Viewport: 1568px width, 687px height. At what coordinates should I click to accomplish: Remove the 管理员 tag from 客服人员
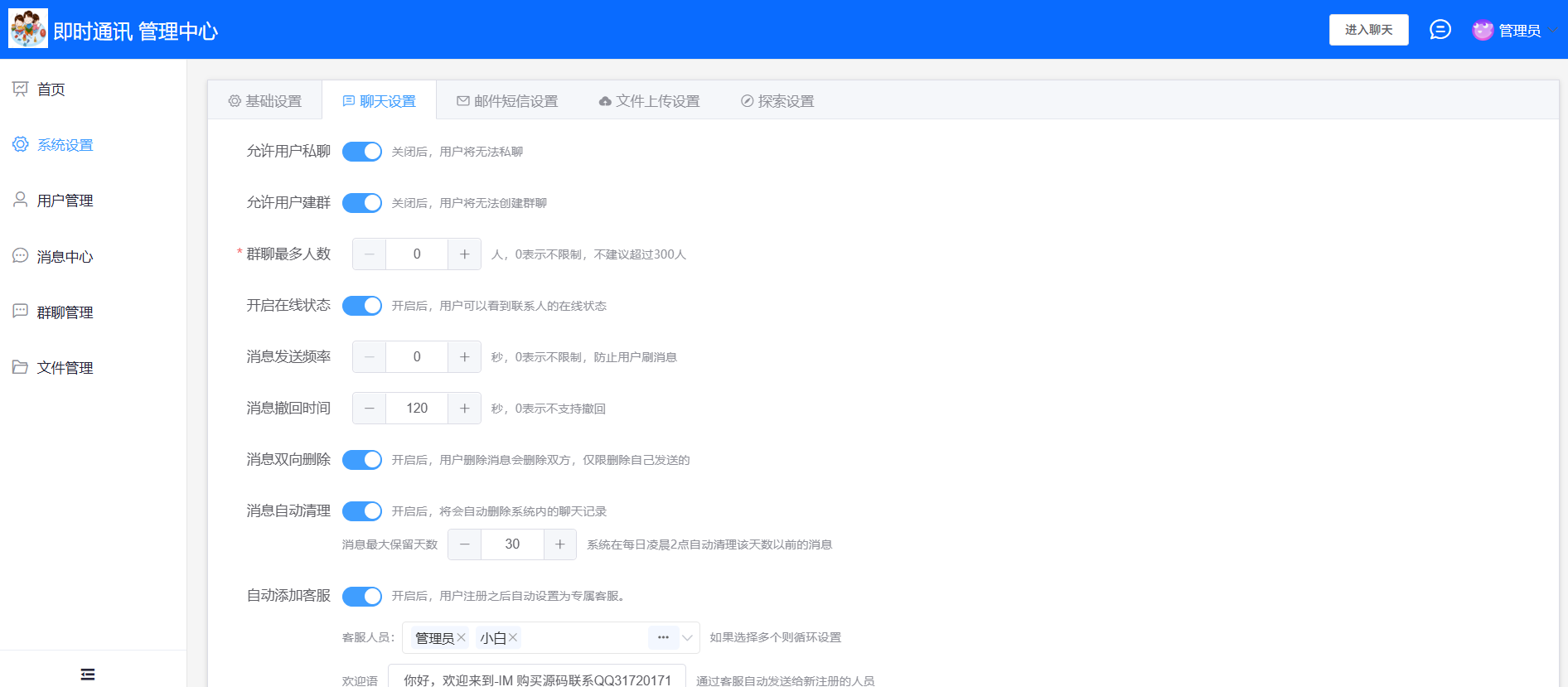(x=462, y=637)
